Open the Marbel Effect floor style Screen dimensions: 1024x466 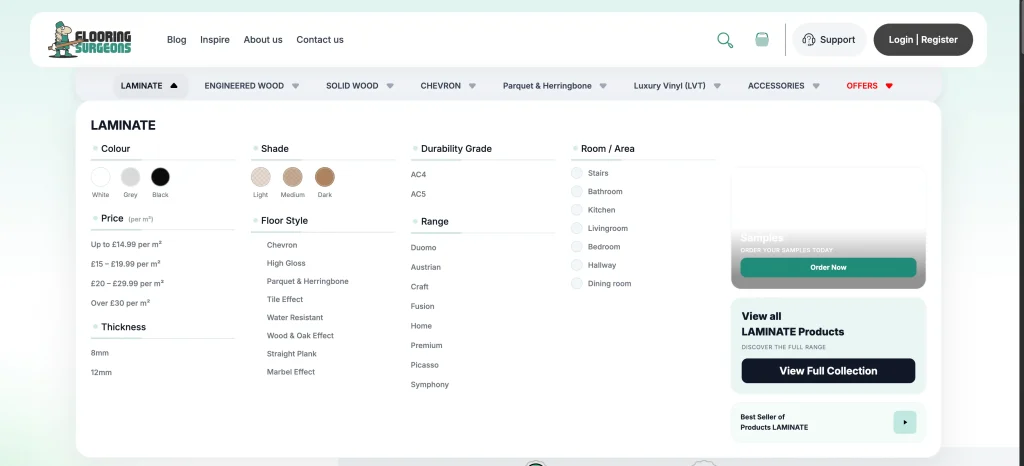click(291, 372)
